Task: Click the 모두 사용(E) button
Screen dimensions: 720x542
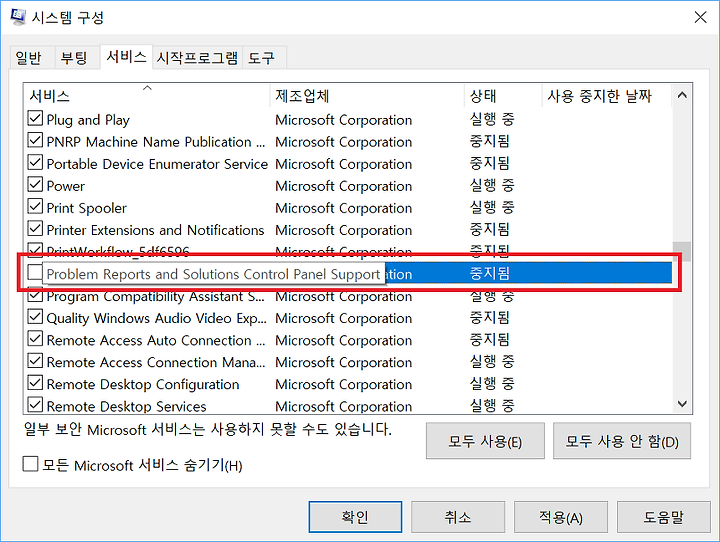Action: pyautogui.click(x=485, y=441)
